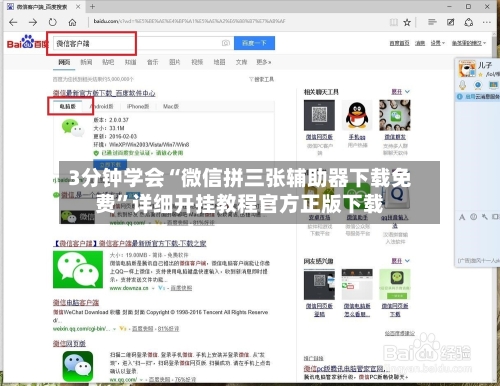Click the 消息 link at top right
This screenshot has width=500, height=386.
tap(420, 43)
